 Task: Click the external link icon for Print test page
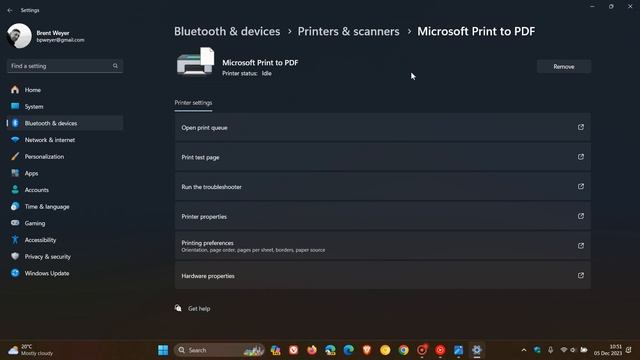[580, 157]
